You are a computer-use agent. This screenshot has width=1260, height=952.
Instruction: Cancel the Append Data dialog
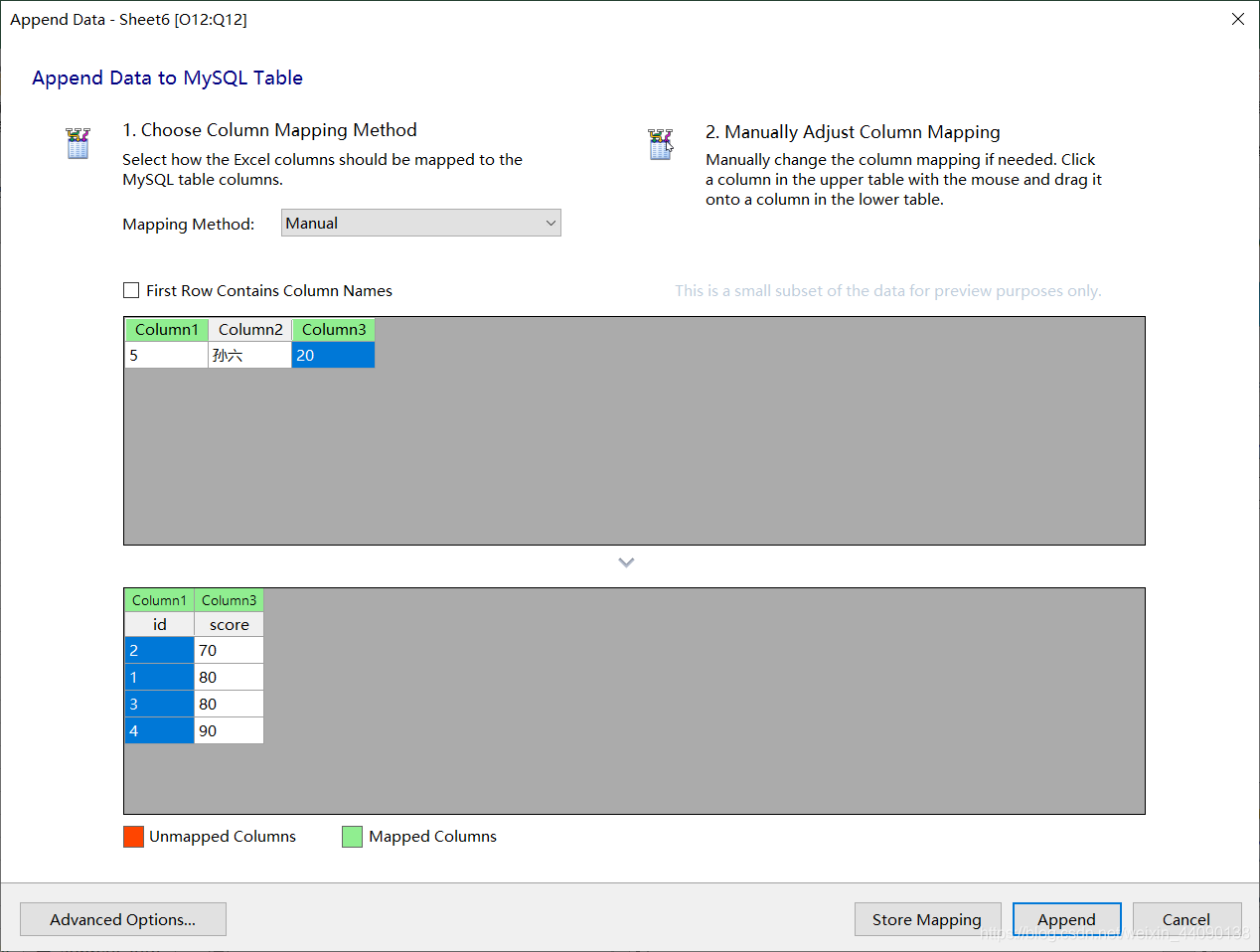pyautogui.click(x=1186, y=919)
